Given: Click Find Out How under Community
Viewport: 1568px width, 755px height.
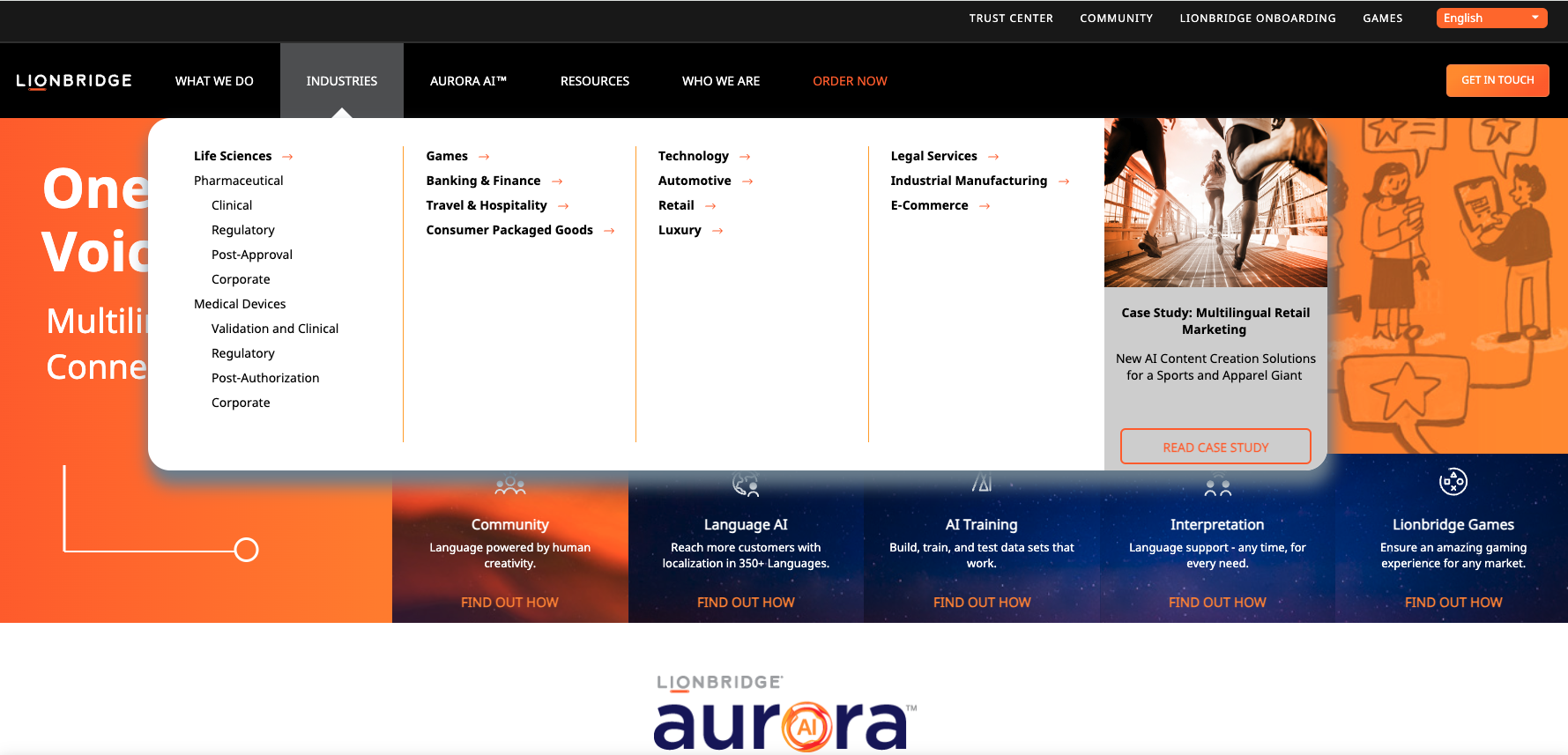Looking at the screenshot, I should tap(509, 603).
